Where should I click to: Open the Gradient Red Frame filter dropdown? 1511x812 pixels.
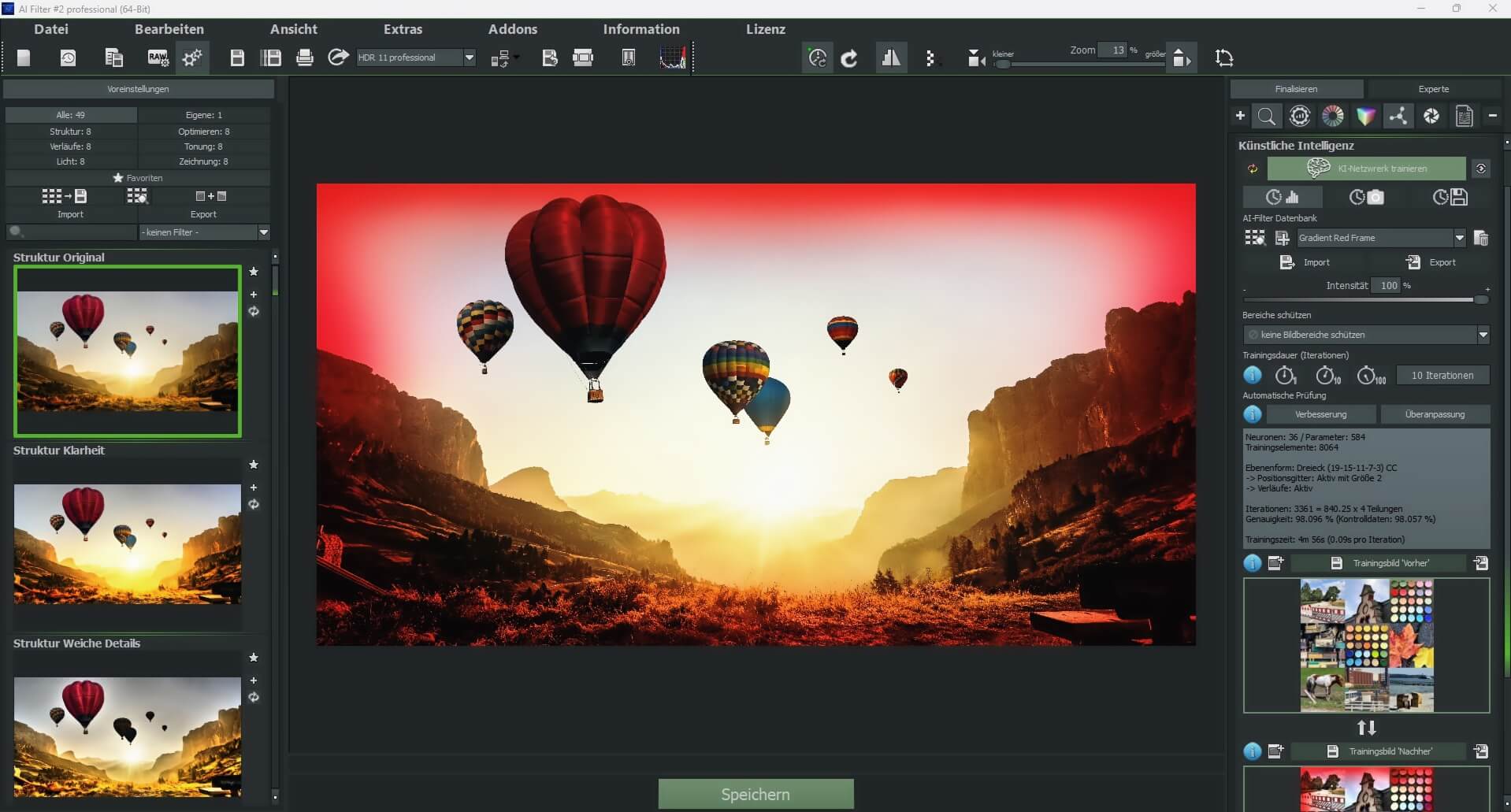[1461, 237]
